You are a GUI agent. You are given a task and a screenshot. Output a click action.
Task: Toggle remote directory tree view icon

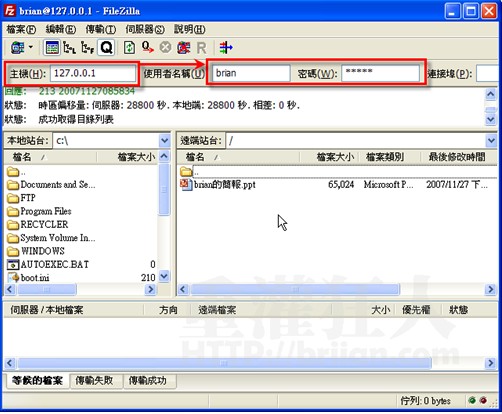[x=88, y=48]
